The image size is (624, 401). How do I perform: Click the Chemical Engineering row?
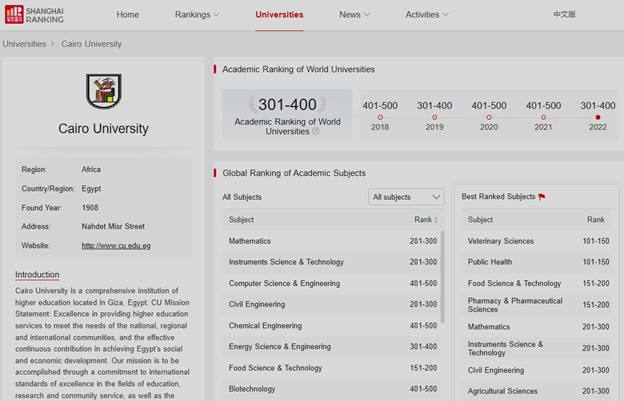pos(333,325)
